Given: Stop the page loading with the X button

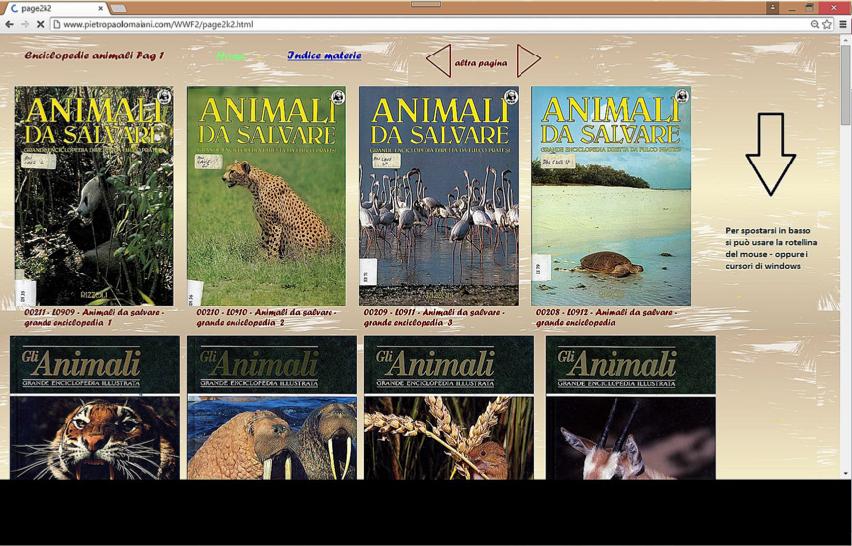Looking at the screenshot, I should (x=40, y=24).
